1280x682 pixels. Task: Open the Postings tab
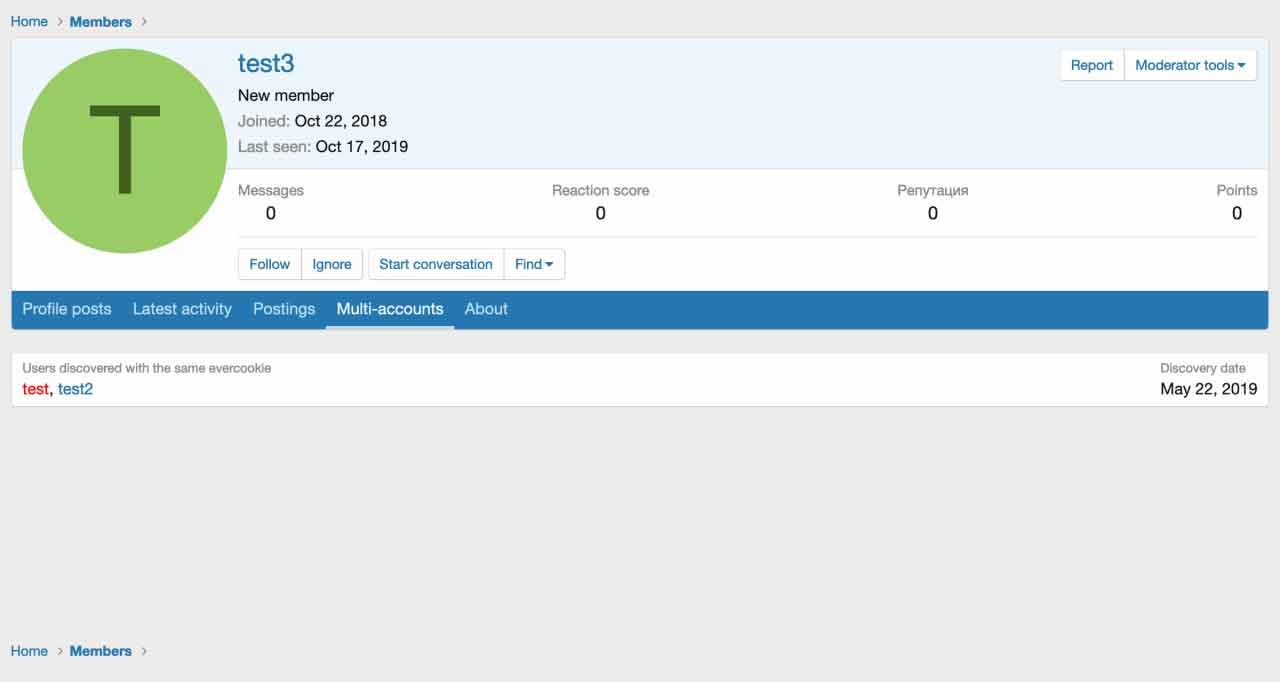tap(284, 309)
